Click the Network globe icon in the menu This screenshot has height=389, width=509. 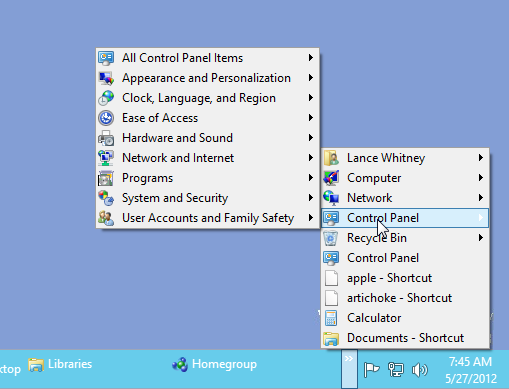pos(331,198)
